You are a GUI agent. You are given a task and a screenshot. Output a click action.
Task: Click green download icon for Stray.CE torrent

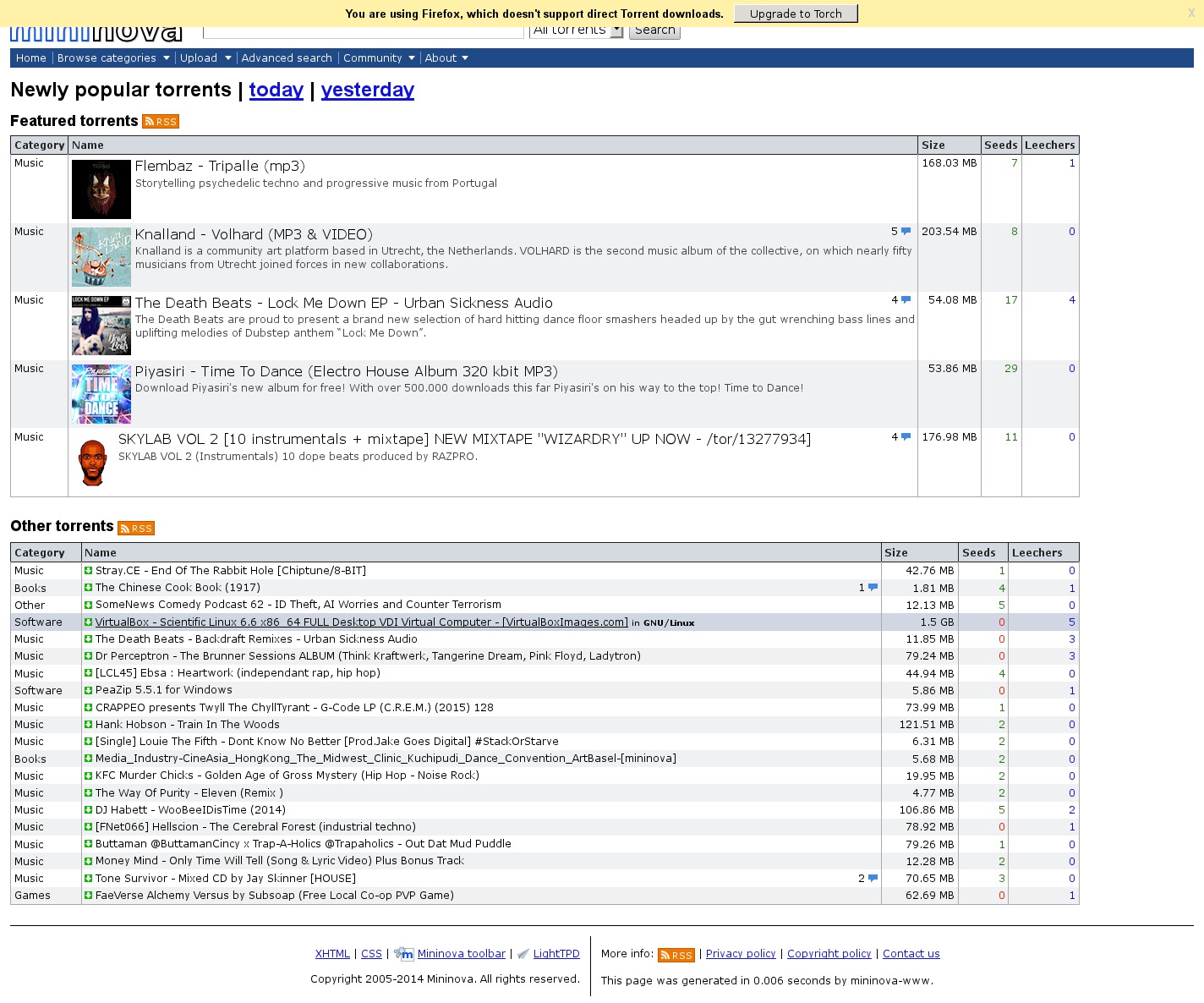point(88,571)
